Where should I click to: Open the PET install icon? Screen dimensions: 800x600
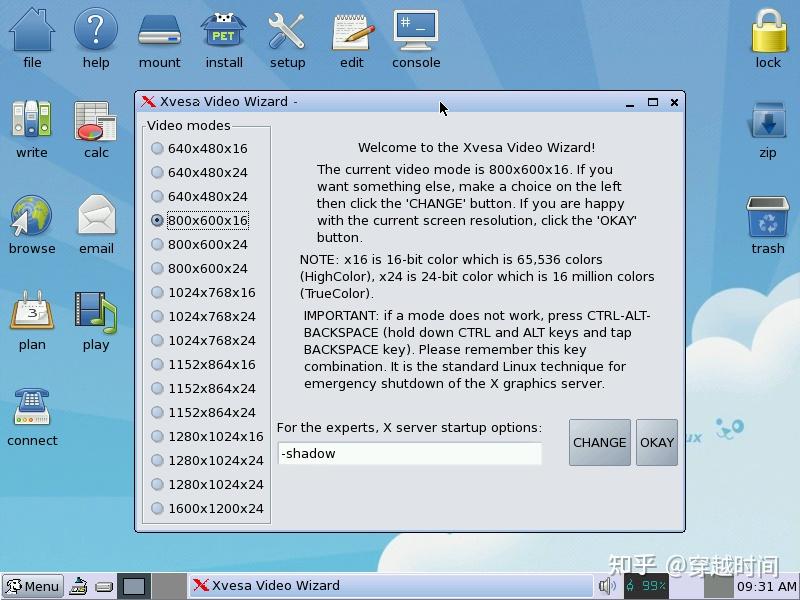pos(223,32)
